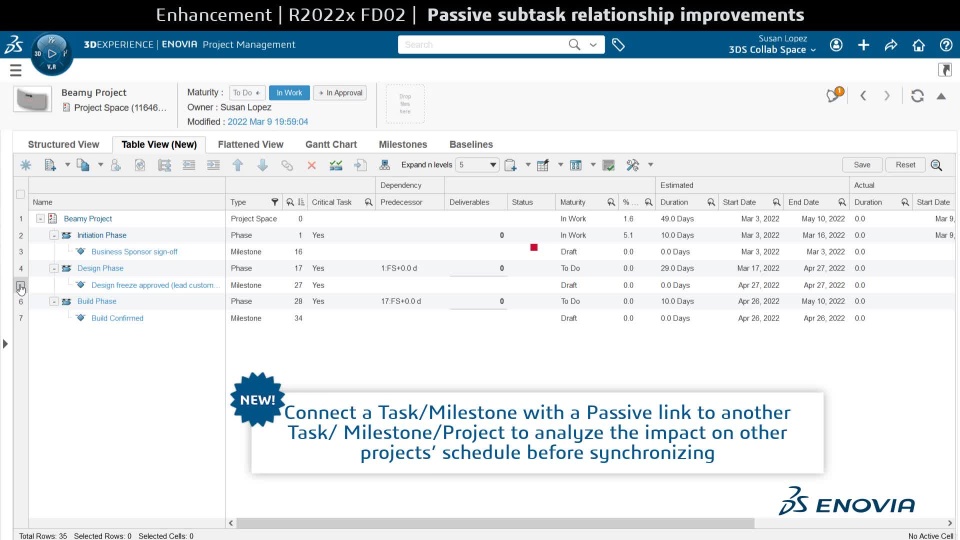This screenshot has width=960, height=540.
Task: Select the Table View (New) tab
Action: [159, 144]
